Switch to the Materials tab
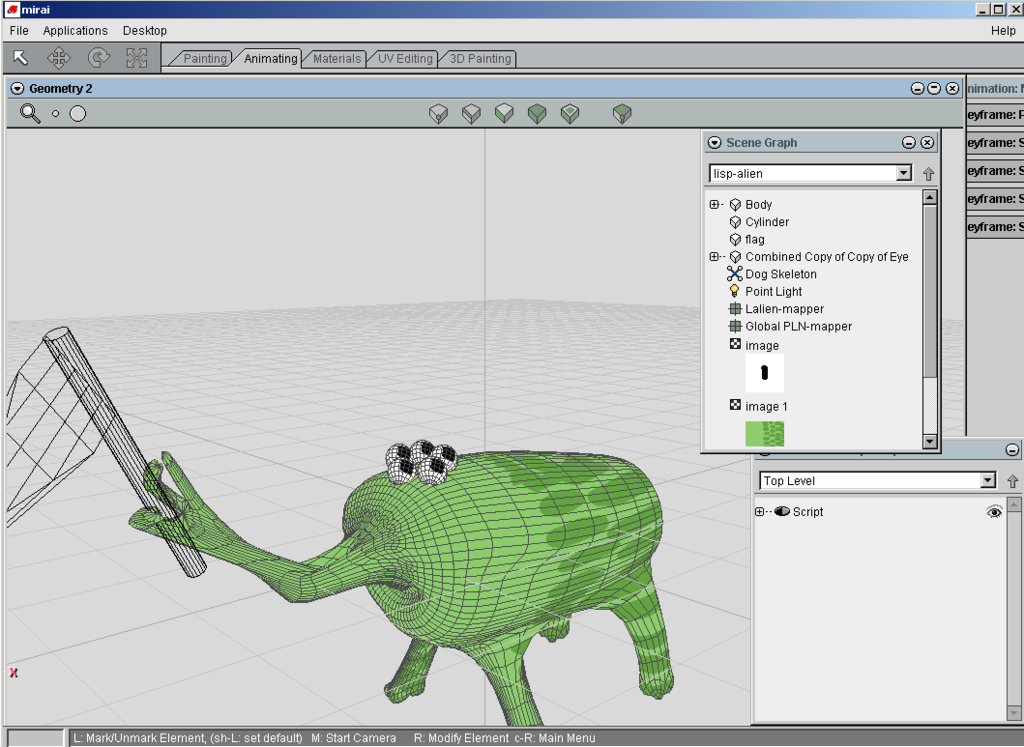This screenshot has width=1024, height=747. [x=336, y=59]
